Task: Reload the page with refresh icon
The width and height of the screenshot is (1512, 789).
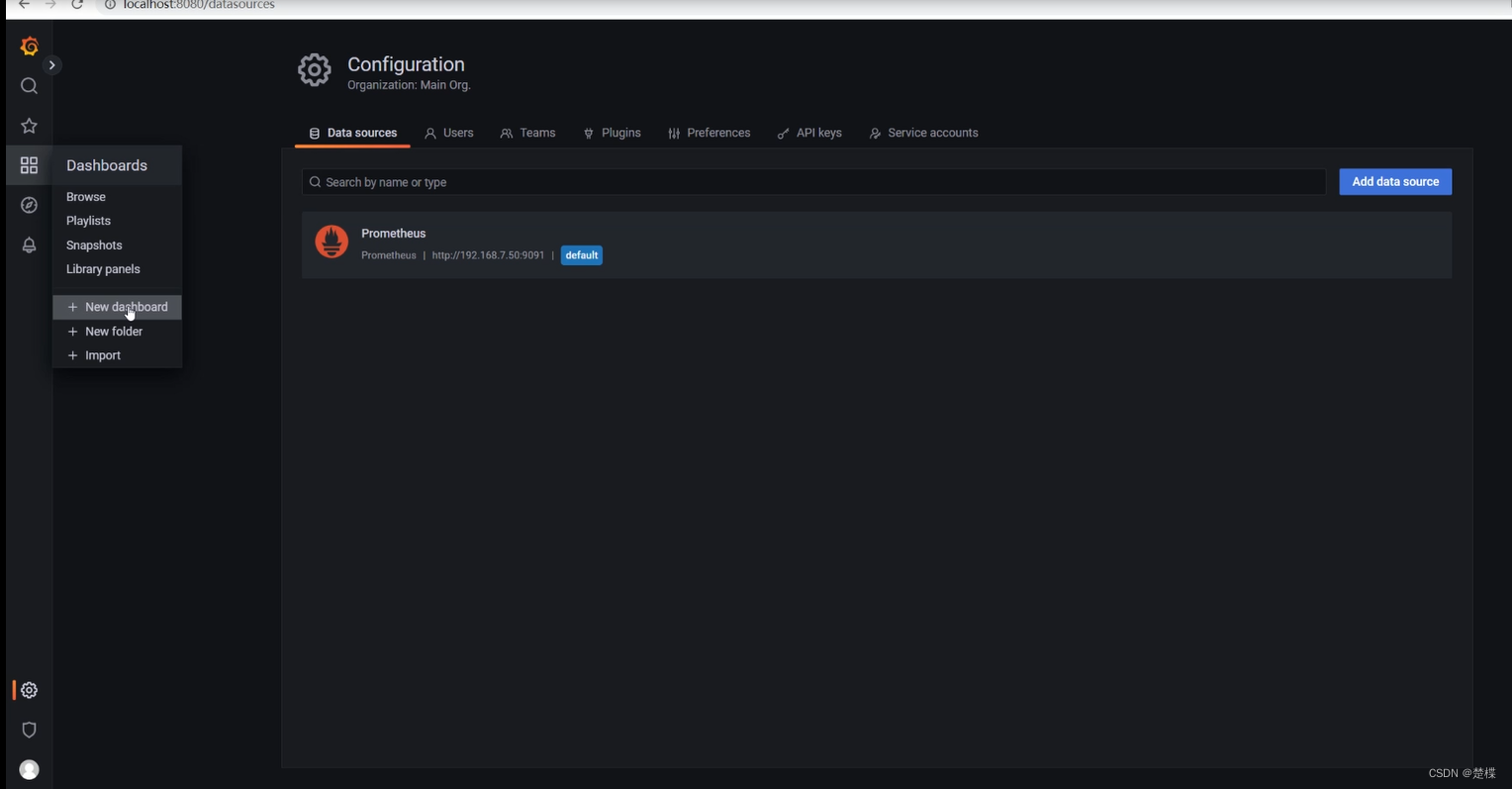Action: click(77, 5)
